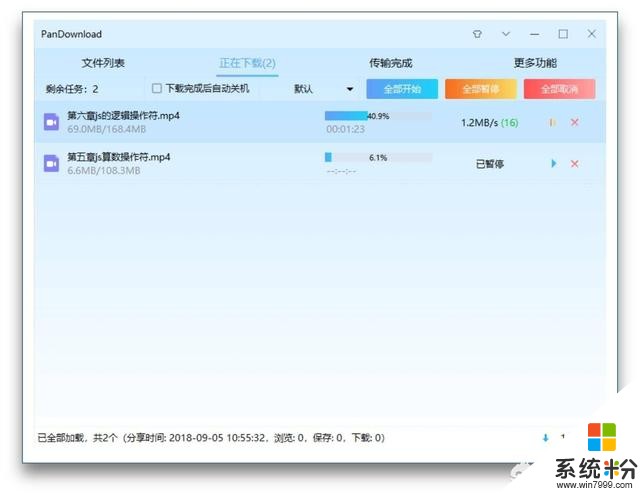Viewport: 640px width, 496px height.
Task: Select the 第五章js算数操作符.mp4 file name
Action: coord(119,157)
